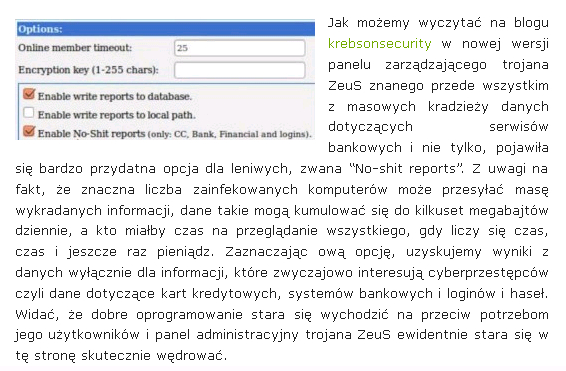Viewport: 566px width, 371px height.
Task: Click the Encryption key (1-255 chars) label
Action: pyautogui.click(x=88, y=70)
